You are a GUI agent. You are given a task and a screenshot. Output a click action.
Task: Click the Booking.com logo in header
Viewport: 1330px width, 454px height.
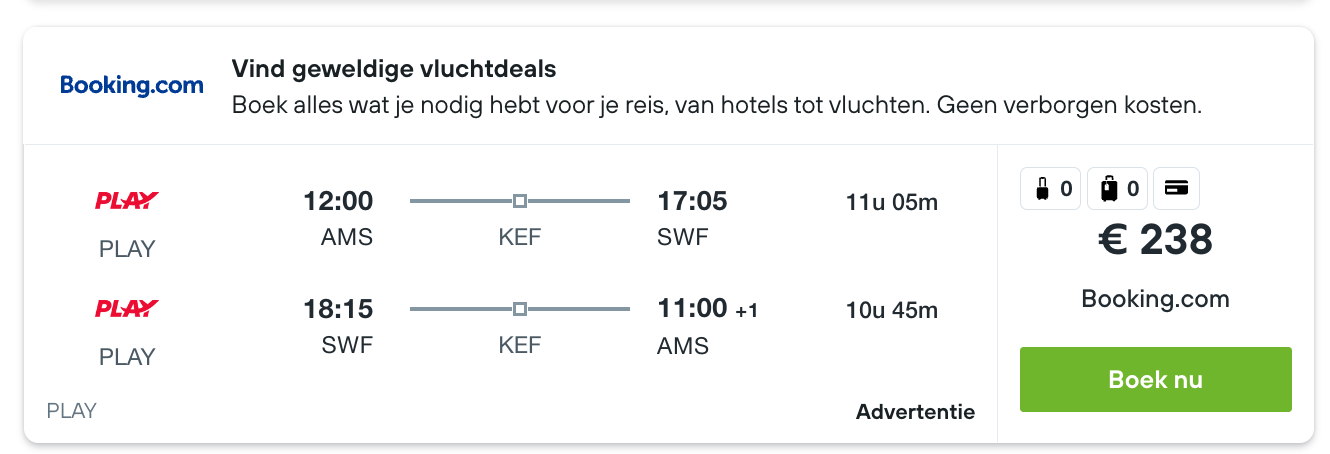click(132, 86)
